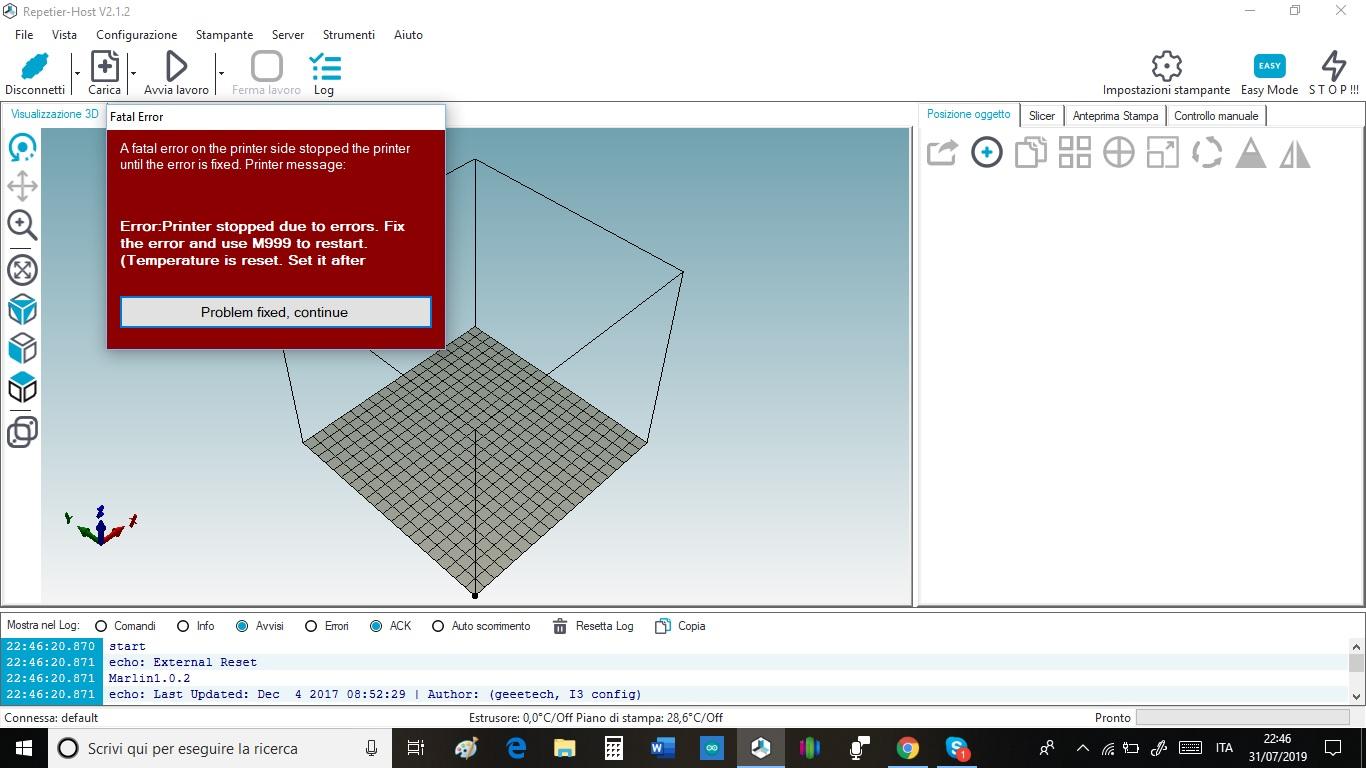1366x768 pixels.
Task: Disable the ACK log filter
Action: [x=376, y=626]
